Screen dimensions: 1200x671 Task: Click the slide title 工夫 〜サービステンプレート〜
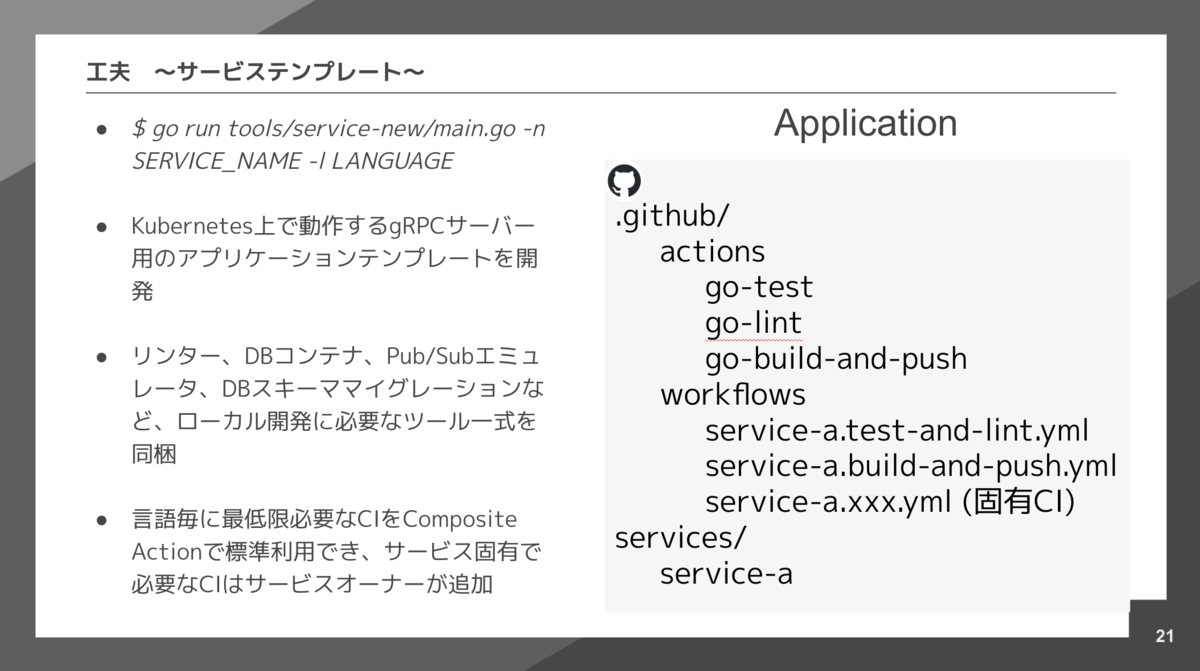coord(255,72)
